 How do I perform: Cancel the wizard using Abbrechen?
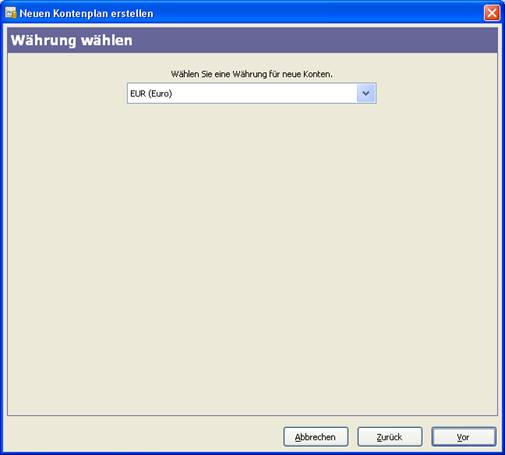point(316,437)
